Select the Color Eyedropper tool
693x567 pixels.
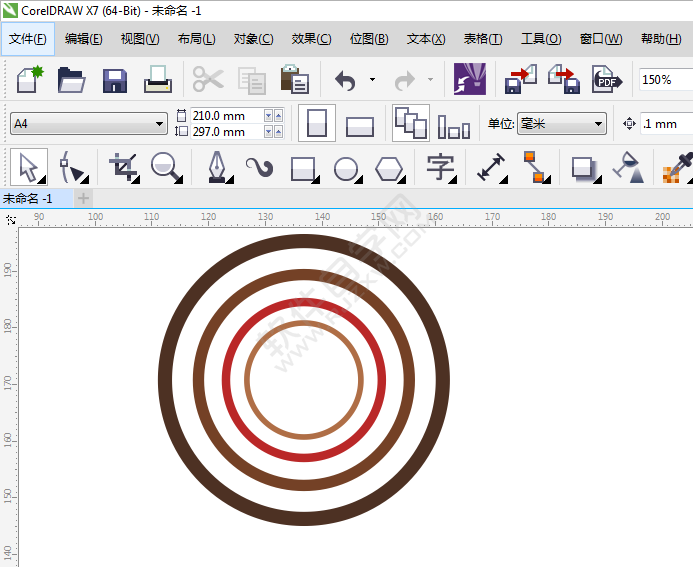pos(677,167)
